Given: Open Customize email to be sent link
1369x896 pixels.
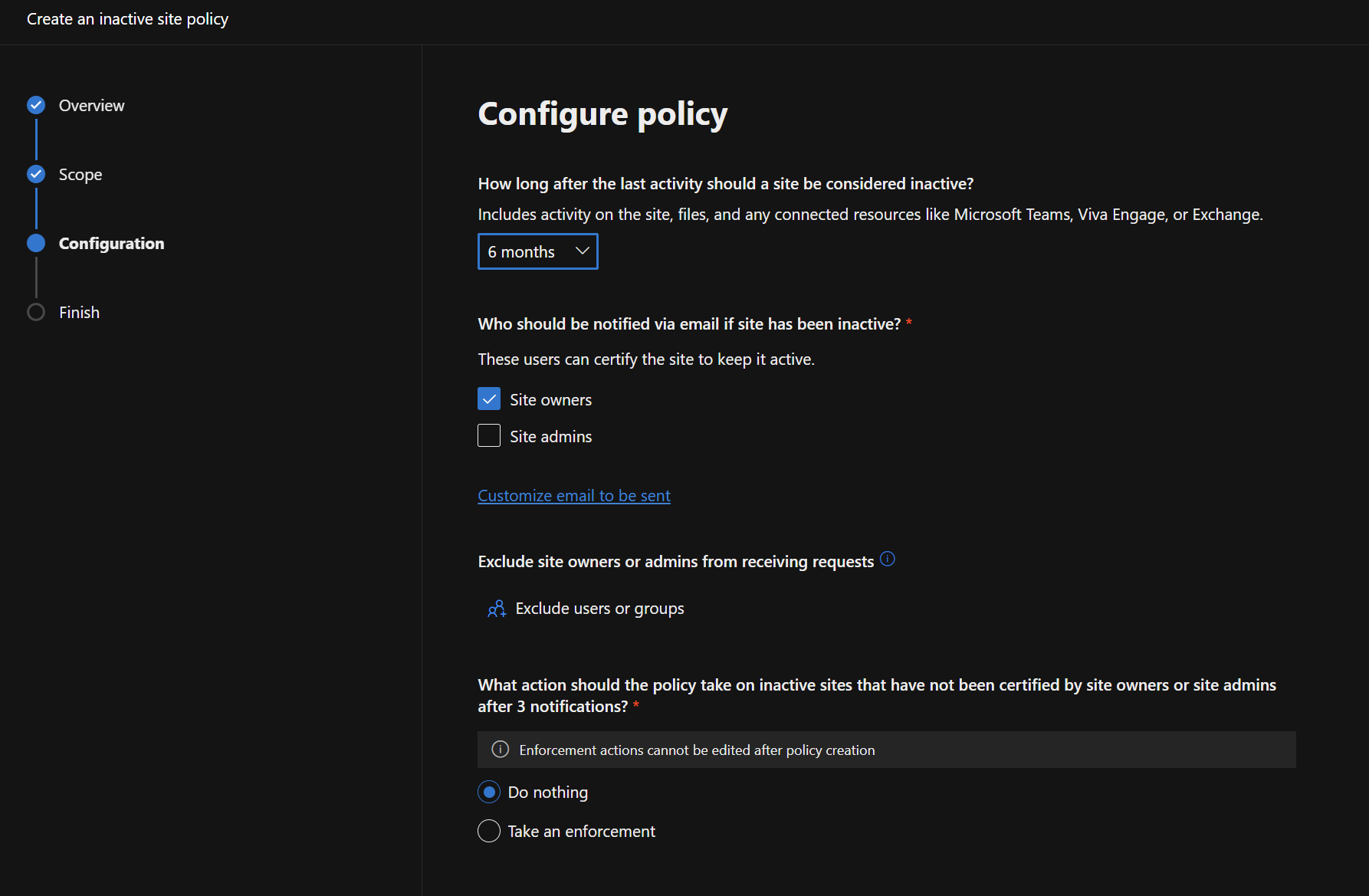Looking at the screenshot, I should click(x=574, y=496).
